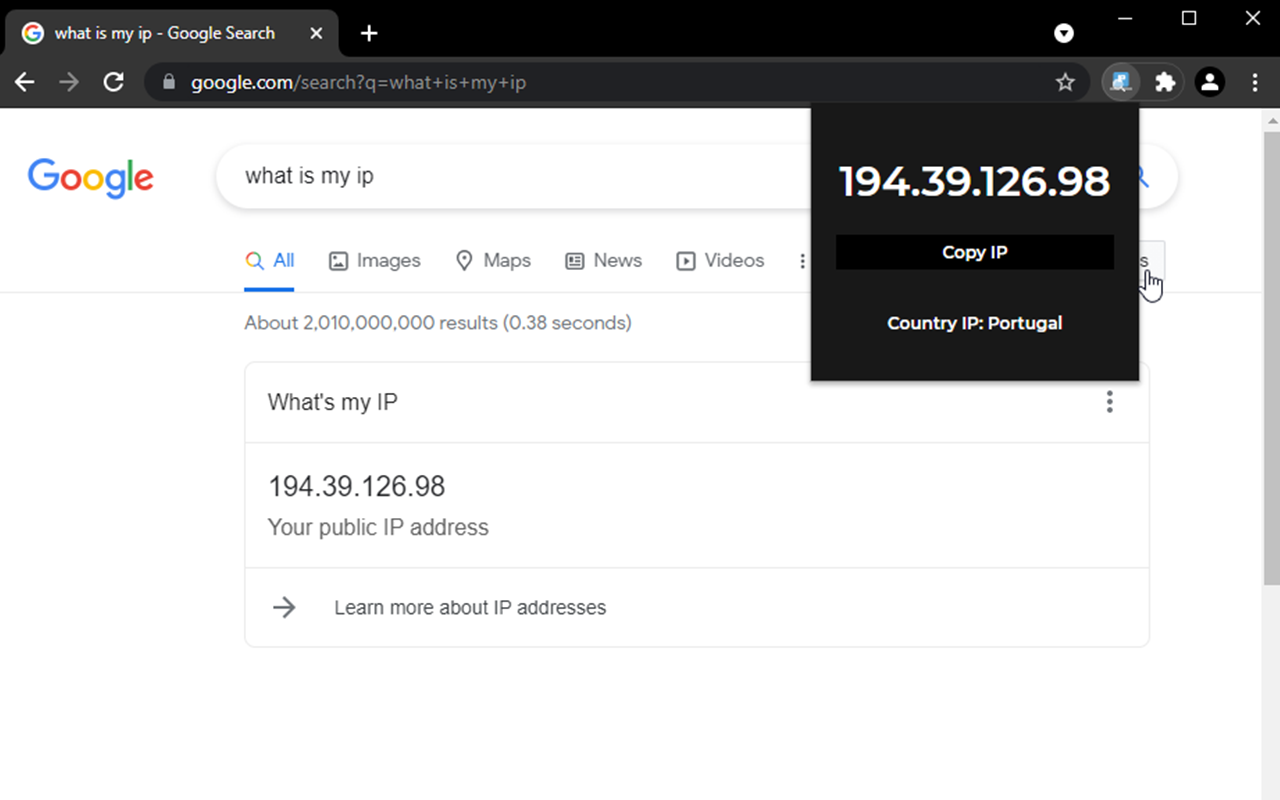This screenshot has width=1280, height=800.
Task: Bookmark the page with the star icon
Action: point(1066,81)
